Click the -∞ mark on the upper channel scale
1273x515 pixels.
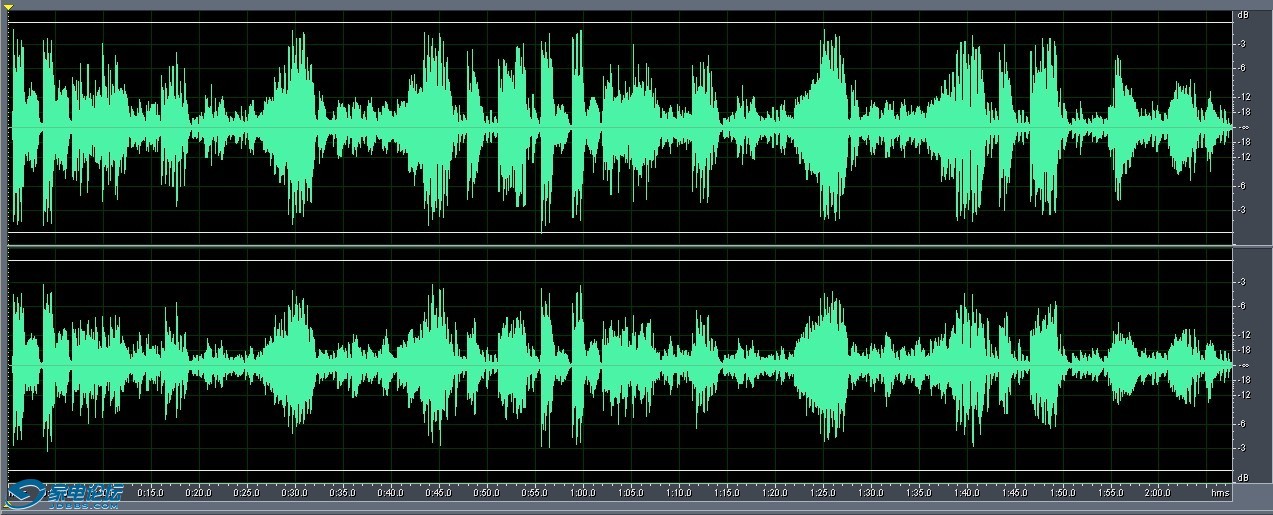pos(1243,128)
